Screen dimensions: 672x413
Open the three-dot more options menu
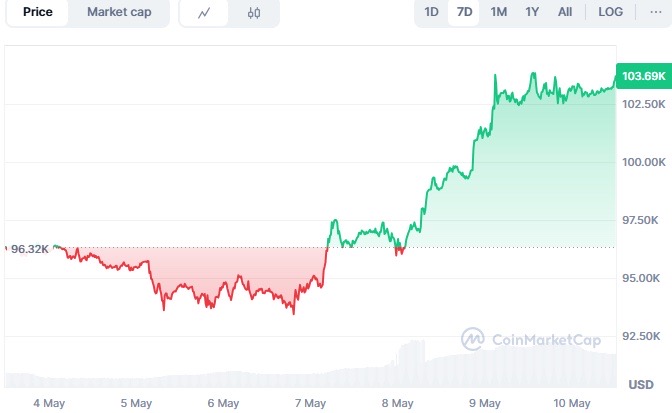(x=655, y=12)
